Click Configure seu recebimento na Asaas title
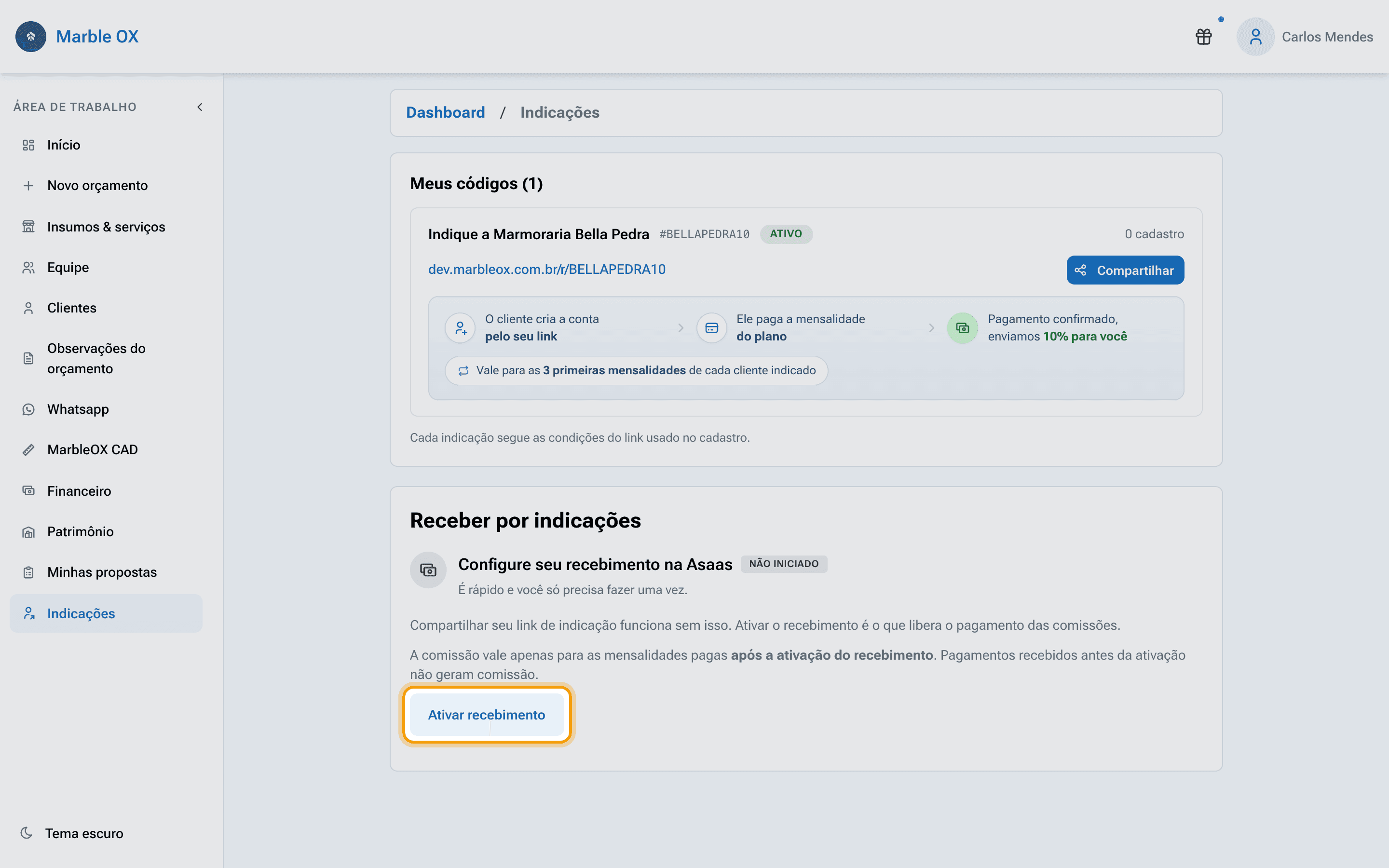Screen dimensions: 1389x868 click(x=595, y=564)
